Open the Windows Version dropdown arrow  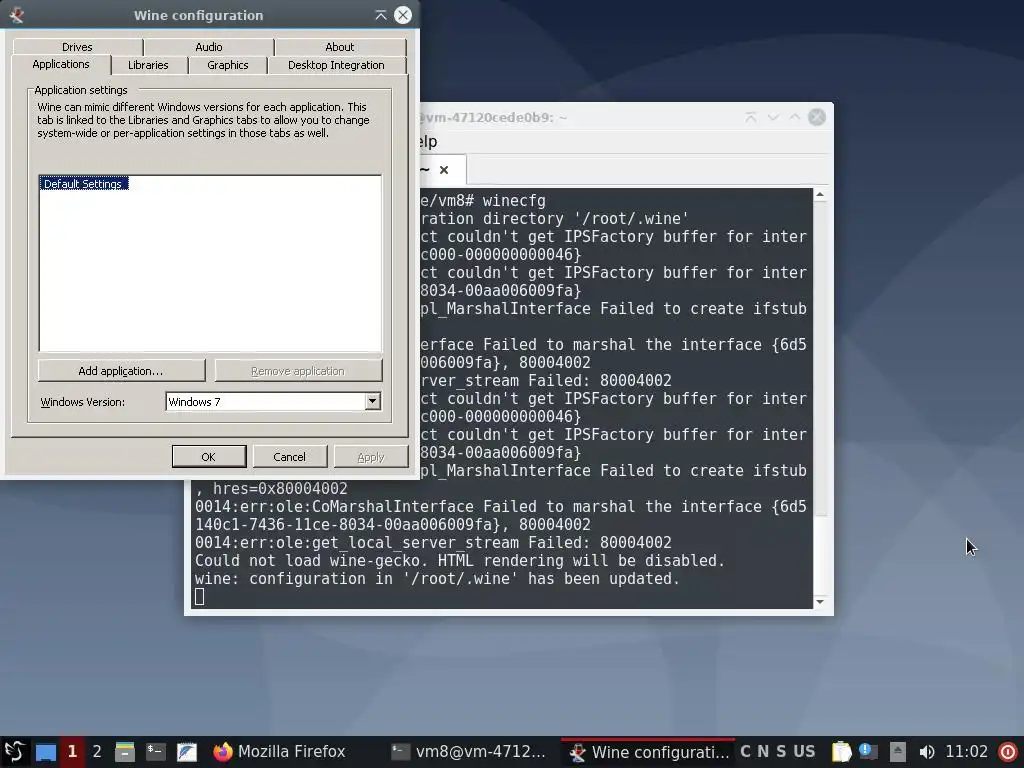372,401
